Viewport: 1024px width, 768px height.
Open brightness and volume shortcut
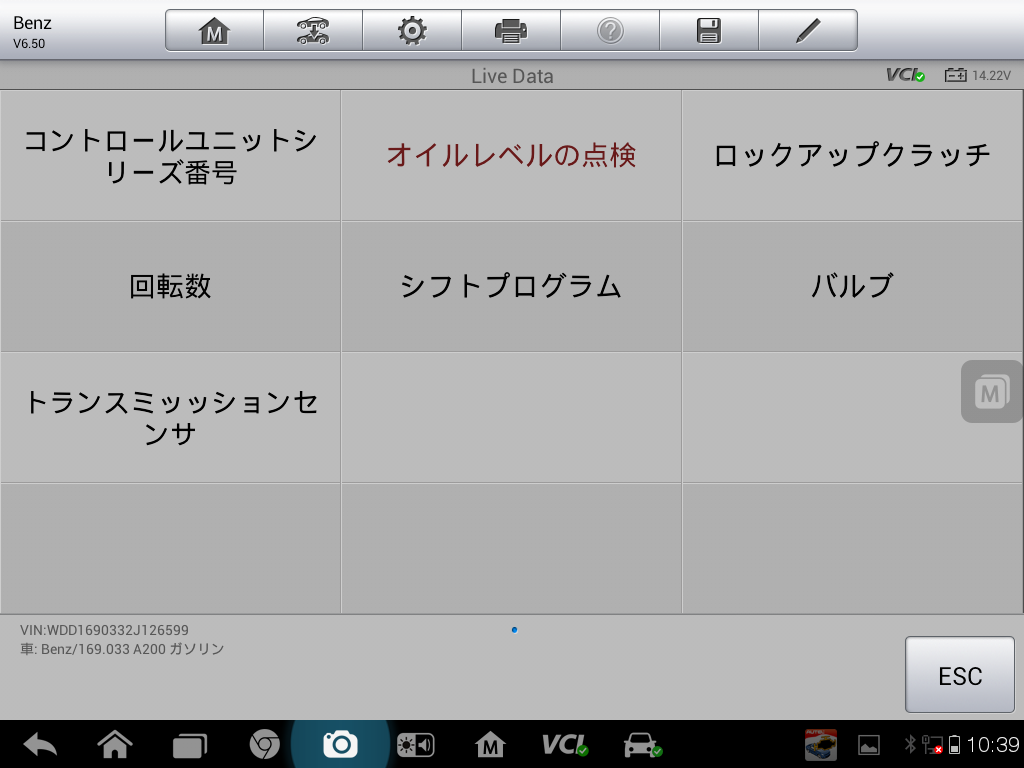click(415, 745)
